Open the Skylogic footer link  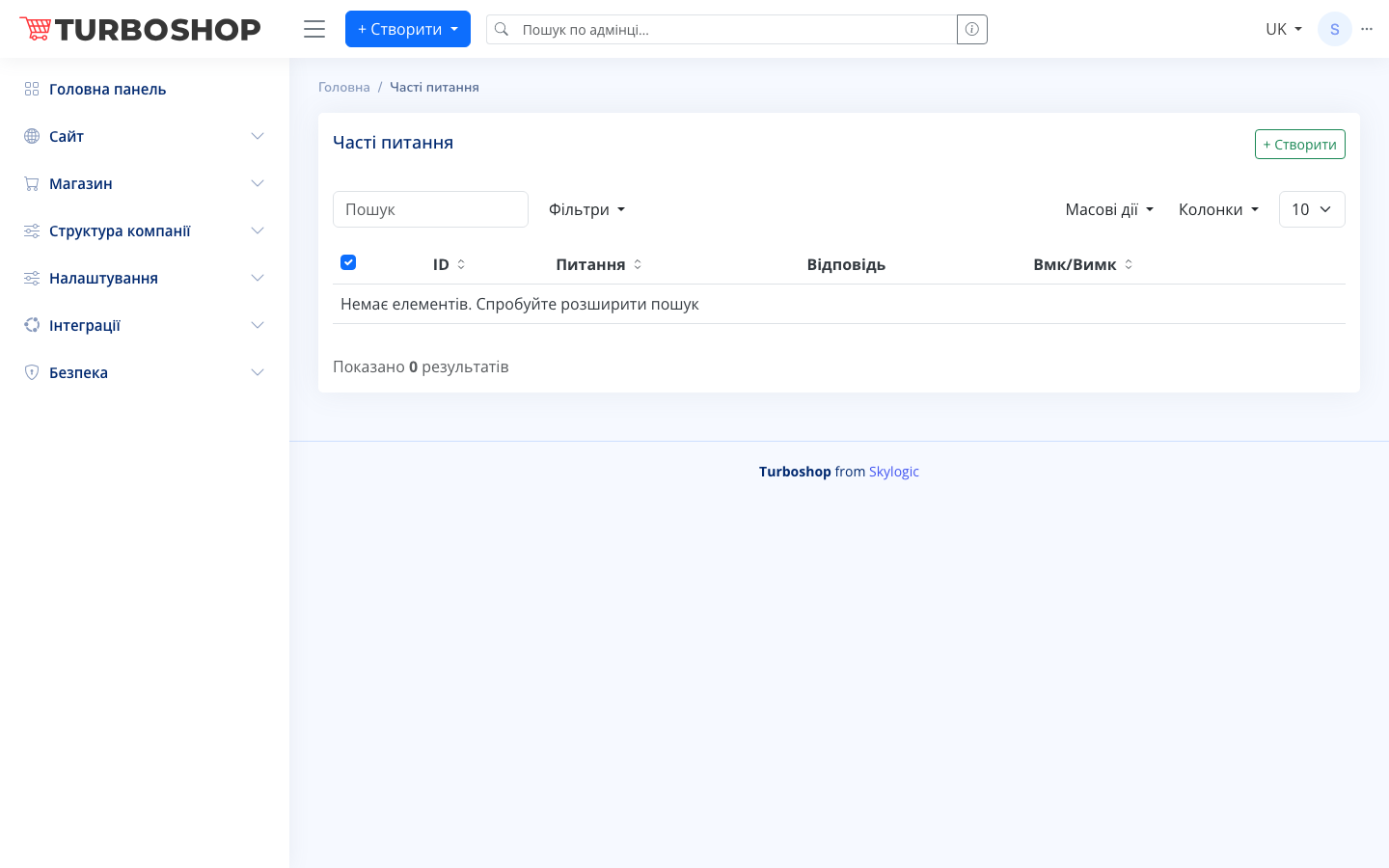click(x=894, y=472)
